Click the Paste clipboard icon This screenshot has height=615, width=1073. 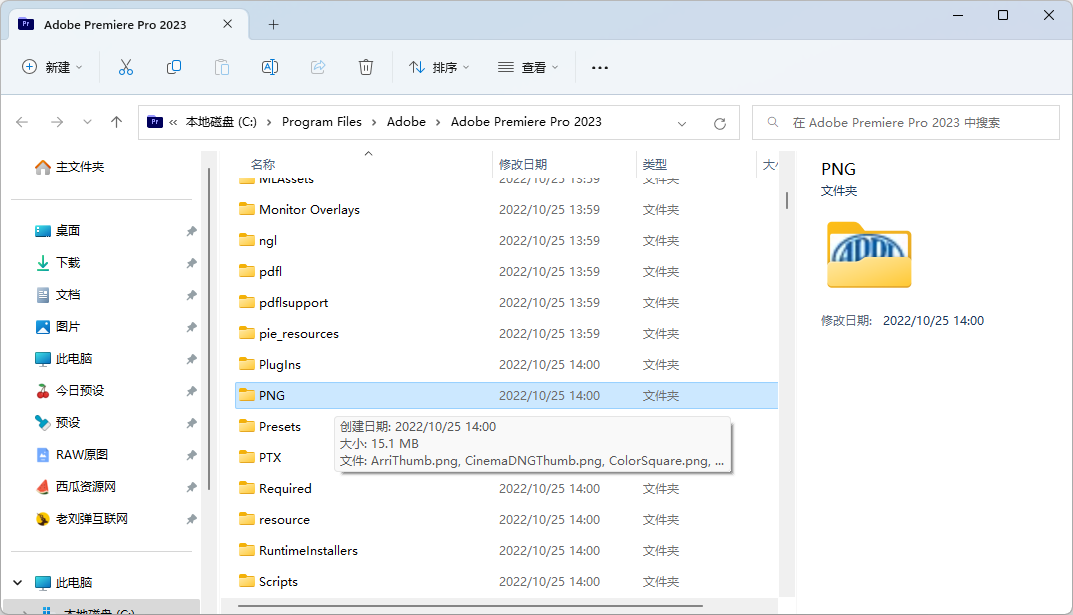[x=222, y=67]
